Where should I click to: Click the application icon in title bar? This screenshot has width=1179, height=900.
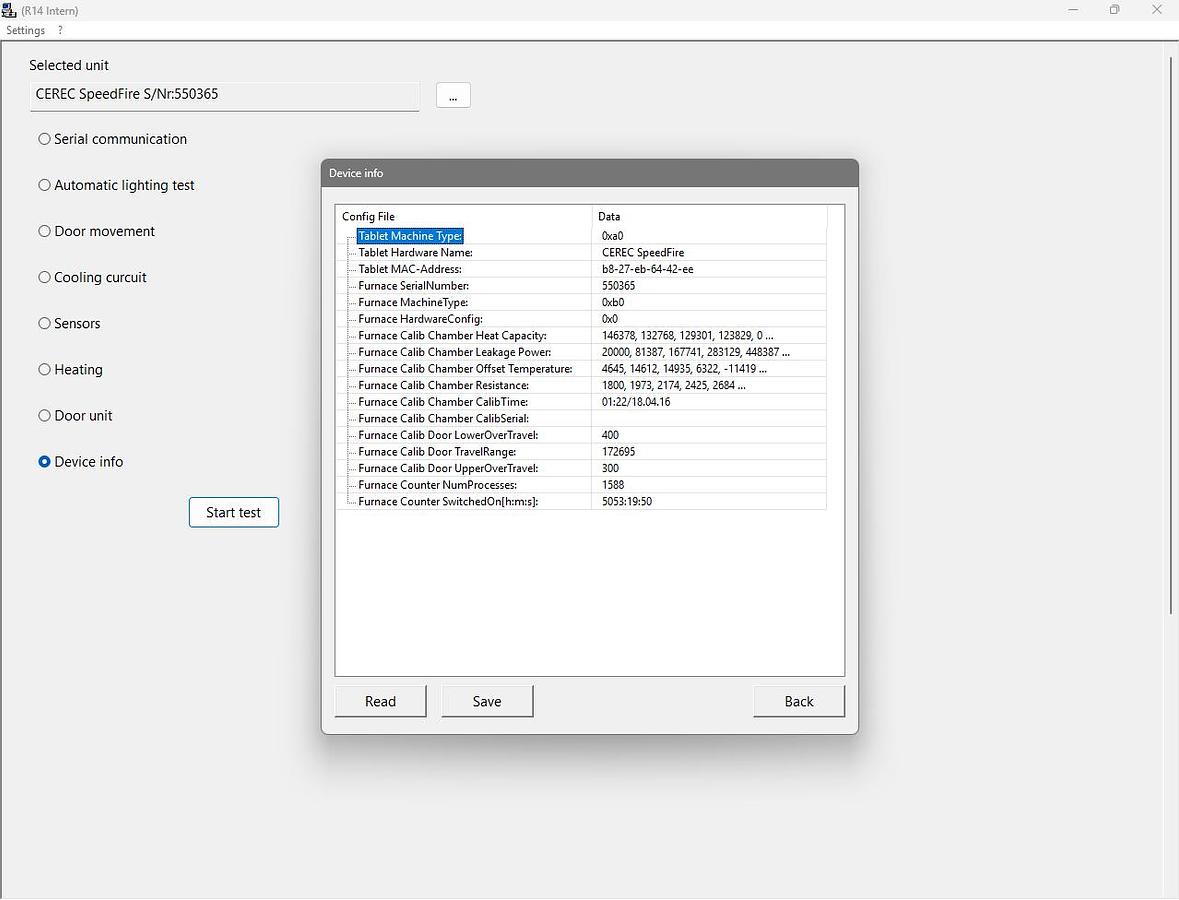[9, 10]
